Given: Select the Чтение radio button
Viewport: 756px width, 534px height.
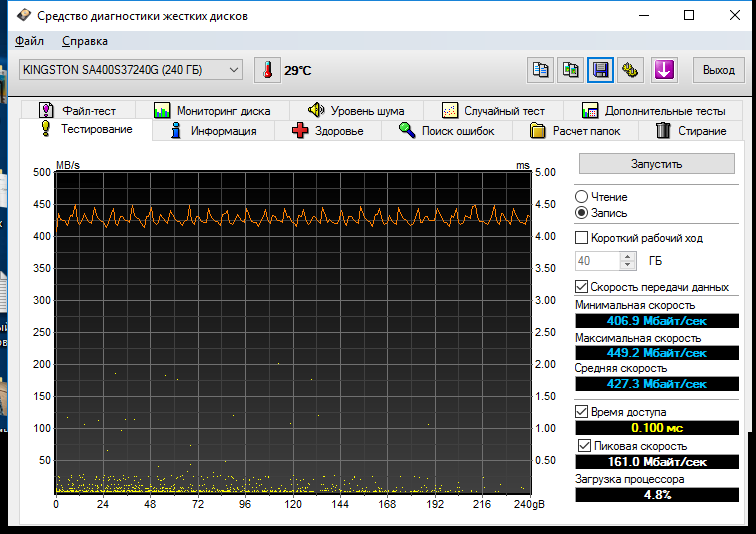Looking at the screenshot, I should 582,197.
